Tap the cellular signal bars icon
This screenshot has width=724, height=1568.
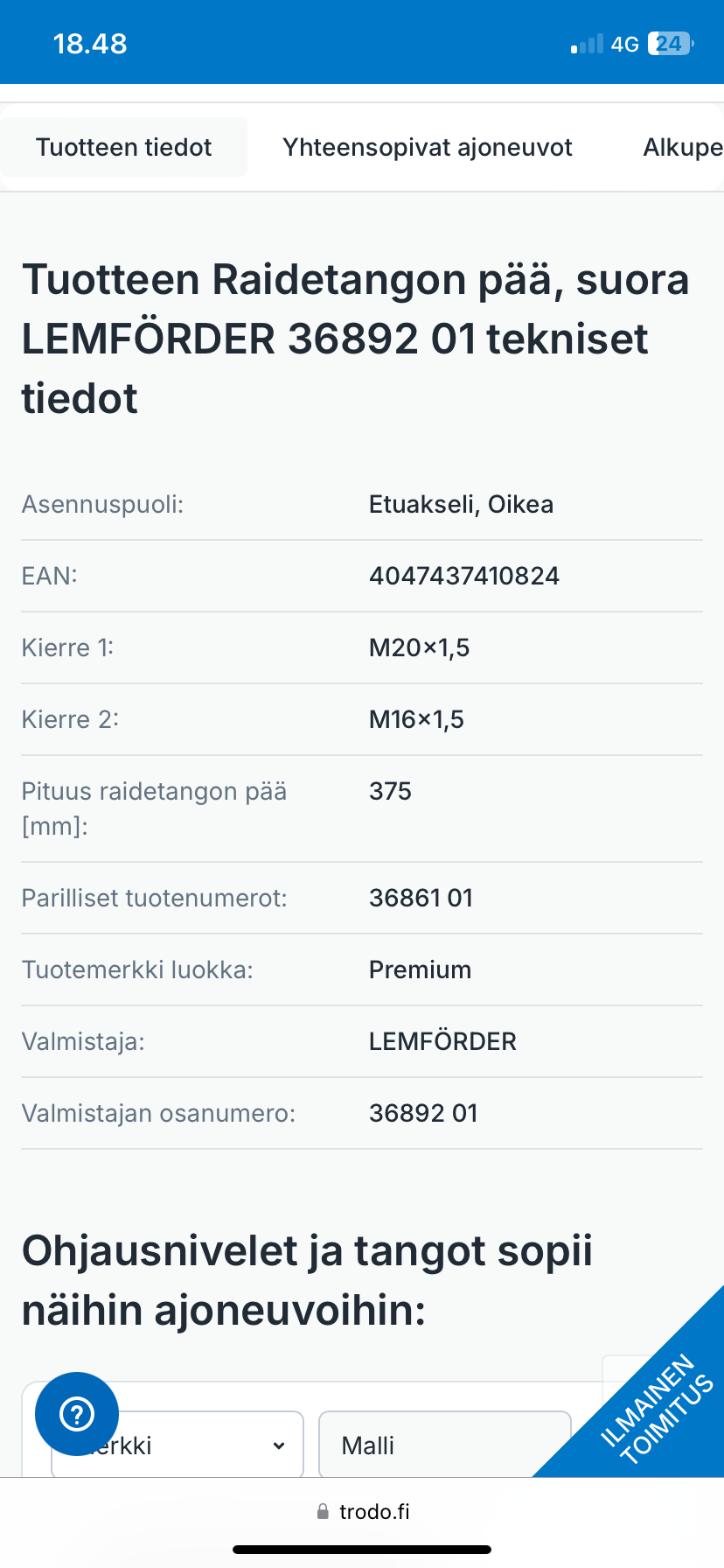[x=587, y=44]
